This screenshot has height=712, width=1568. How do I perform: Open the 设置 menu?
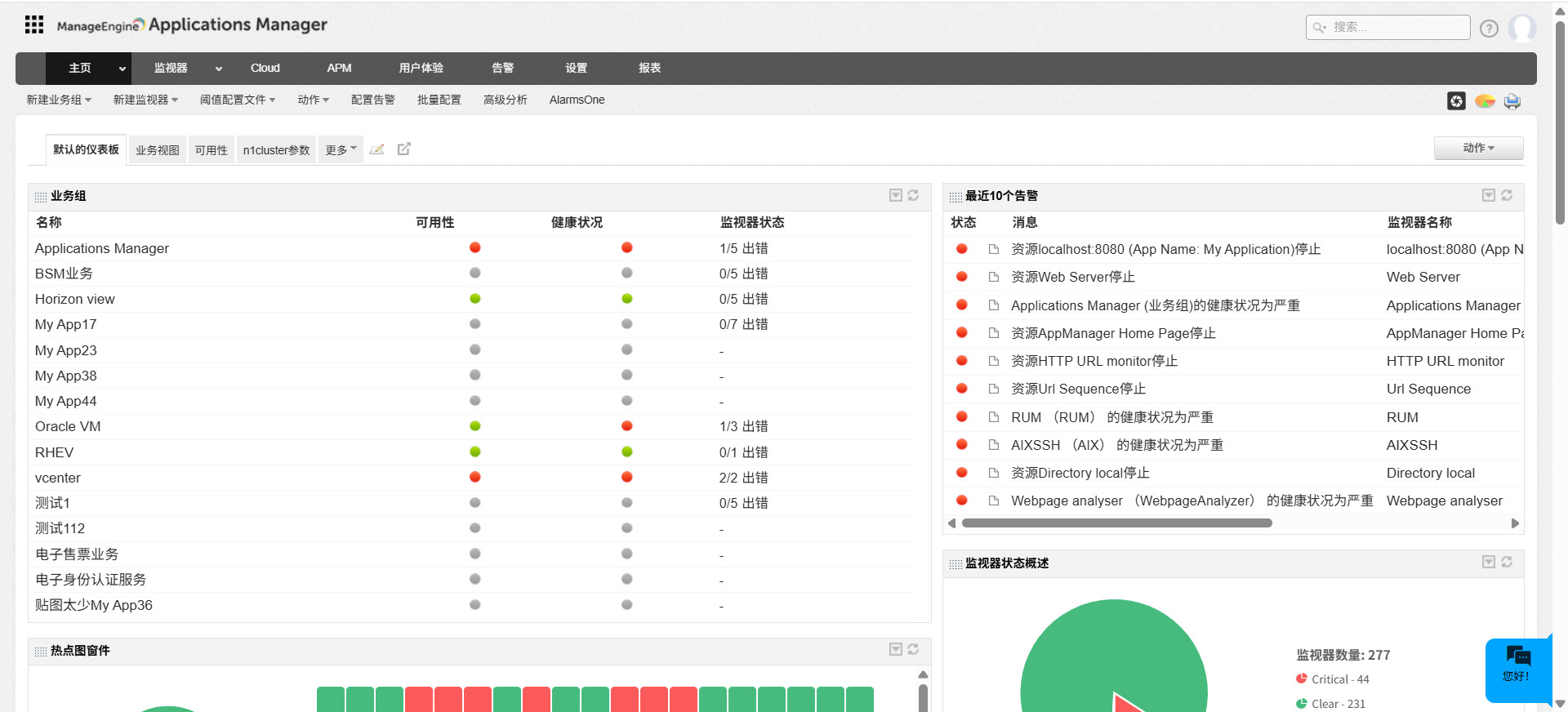click(x=577, y=68)
